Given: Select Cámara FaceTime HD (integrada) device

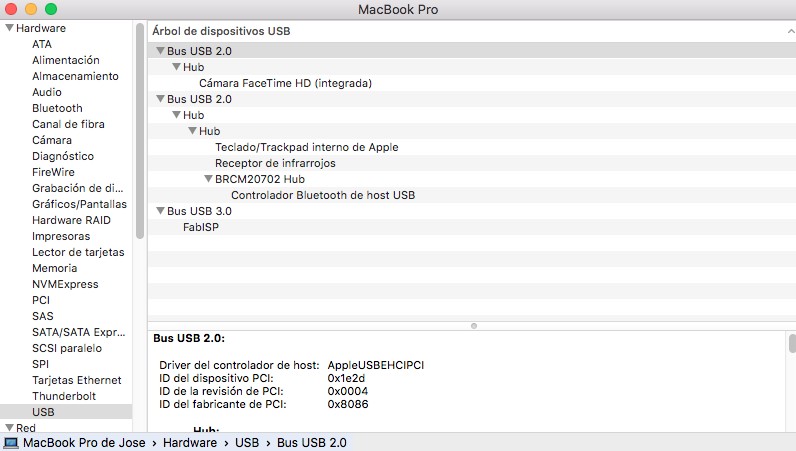Looking at the screenshot, I should [285, 83].
